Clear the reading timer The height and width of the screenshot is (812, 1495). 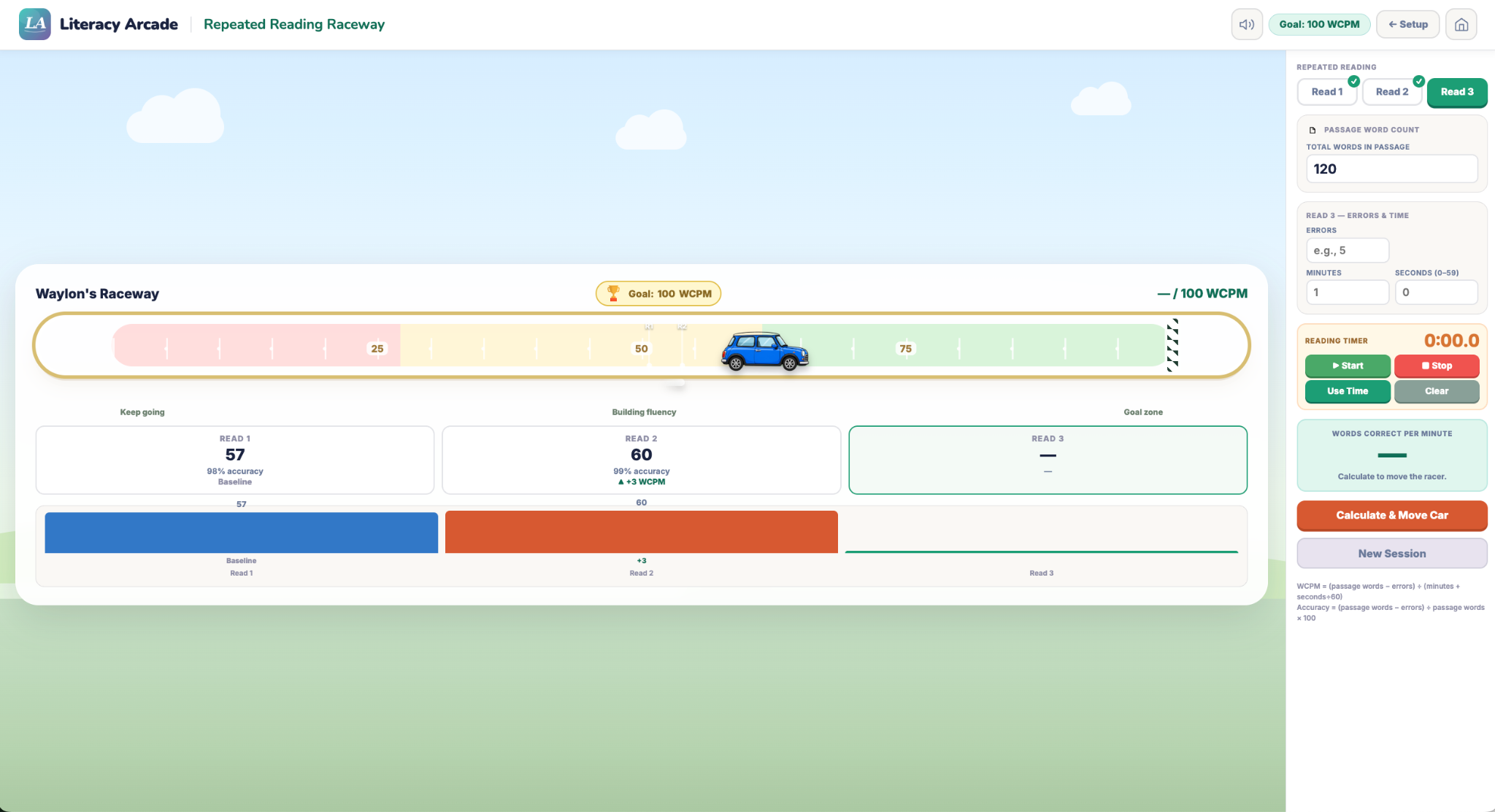click(x=1437, y=391)
